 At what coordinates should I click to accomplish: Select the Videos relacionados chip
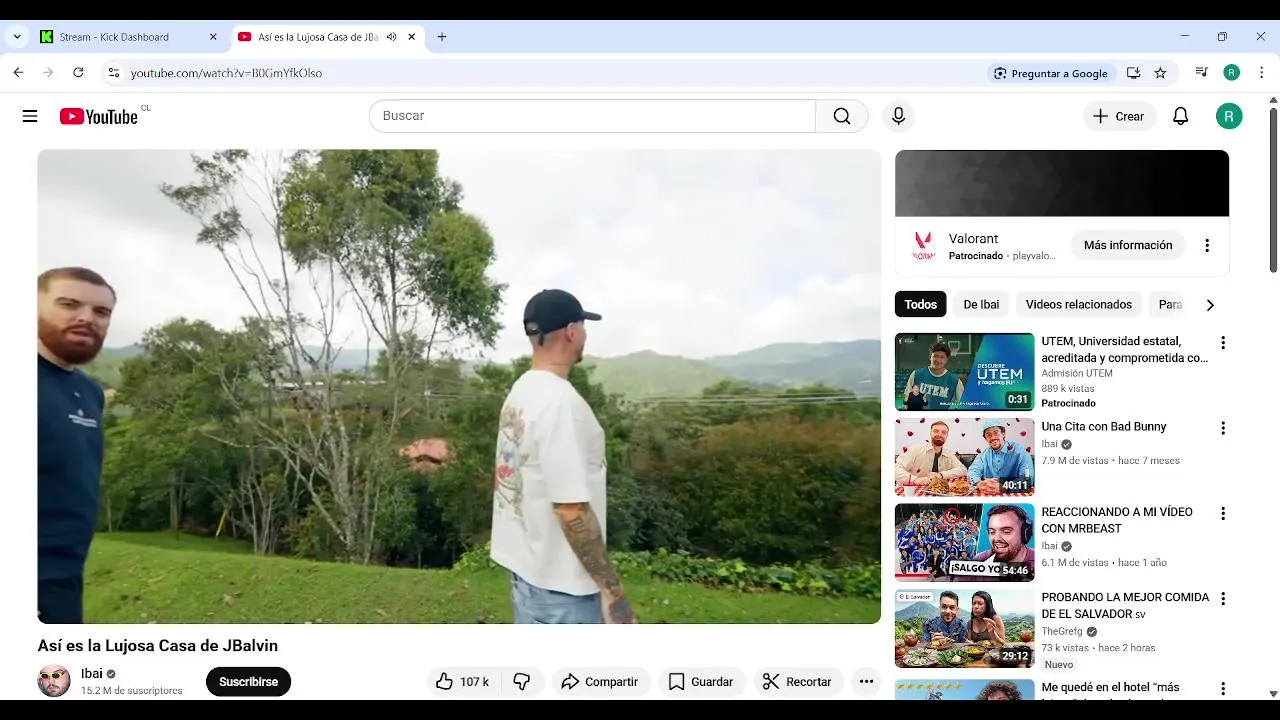[x=1079, y=304]
